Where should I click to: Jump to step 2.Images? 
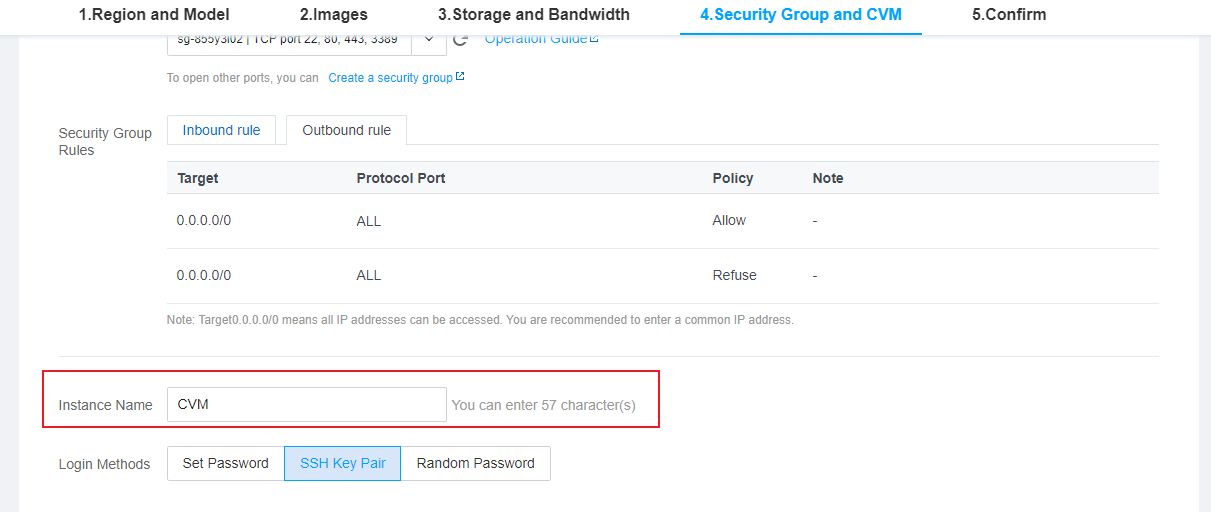[334, 15]
